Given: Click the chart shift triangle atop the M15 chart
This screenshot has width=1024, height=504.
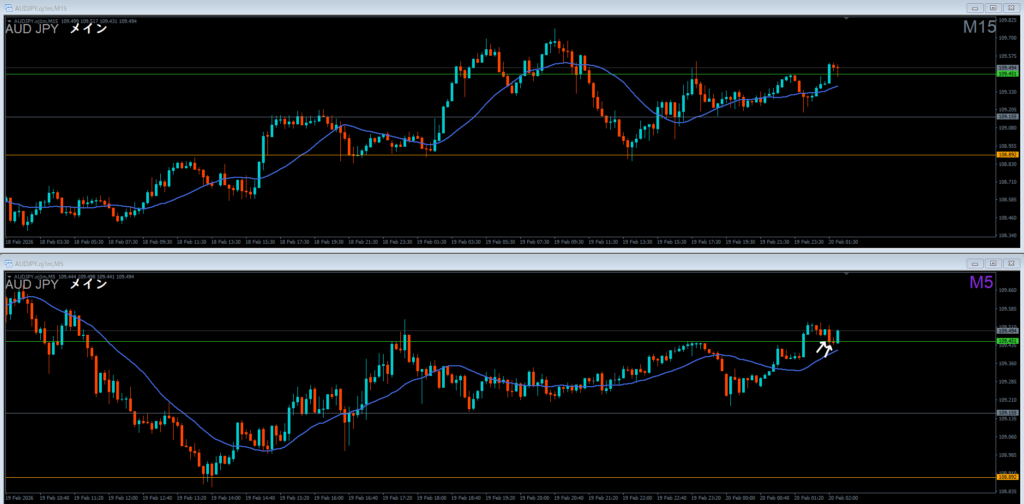Looking at the screenshot, I should click(847, 18).
